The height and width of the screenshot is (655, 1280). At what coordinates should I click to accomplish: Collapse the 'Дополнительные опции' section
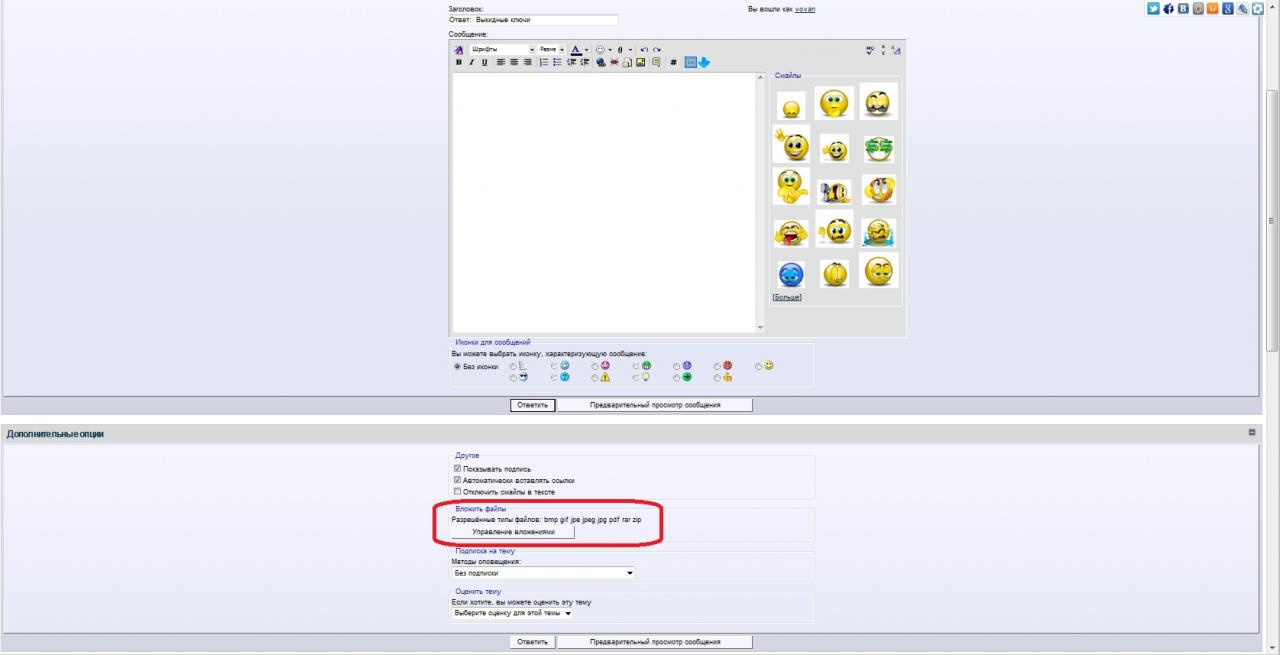pyautogui.click(x=1251, y=433)
